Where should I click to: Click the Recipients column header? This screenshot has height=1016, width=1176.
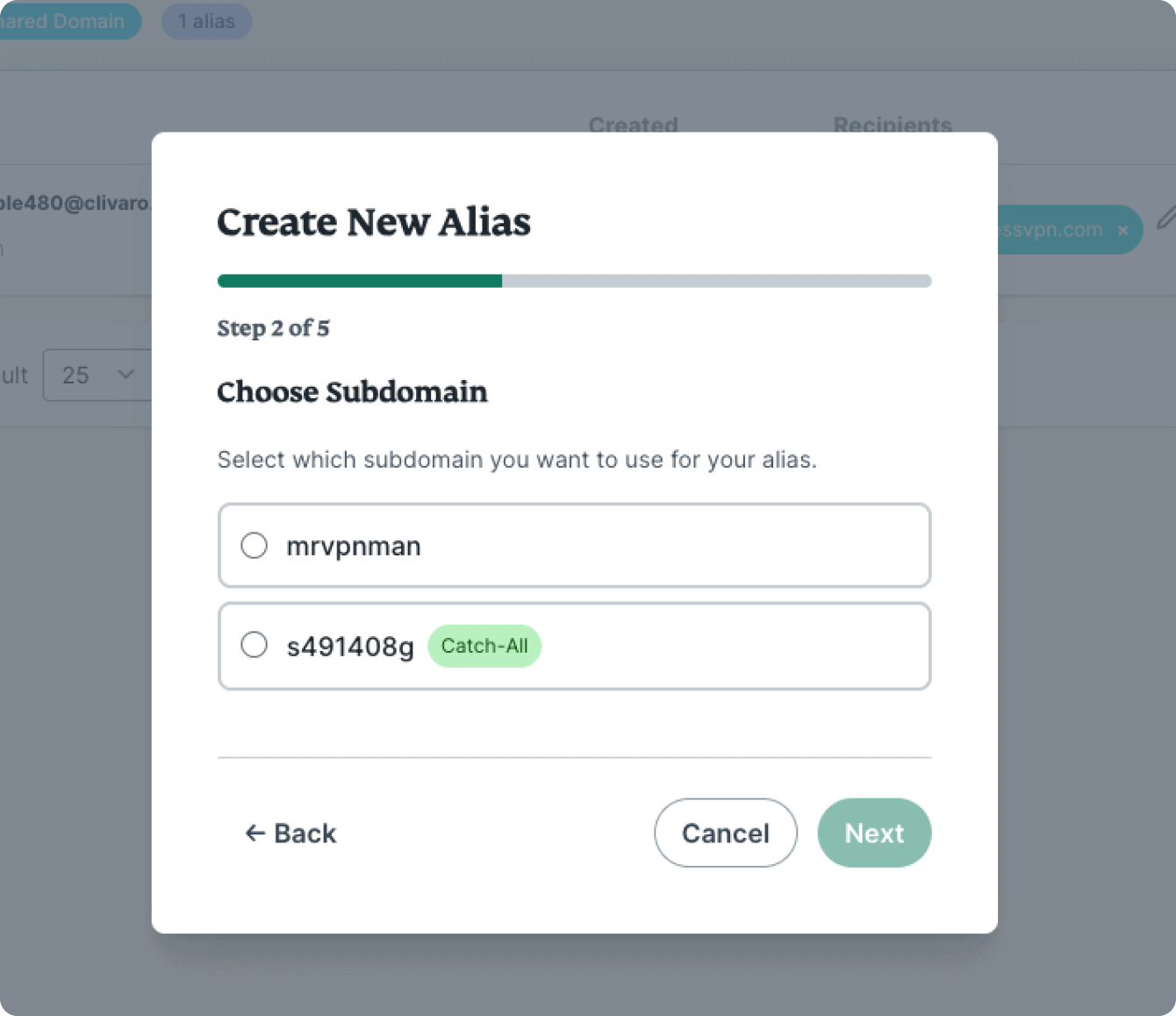[893, 125]
